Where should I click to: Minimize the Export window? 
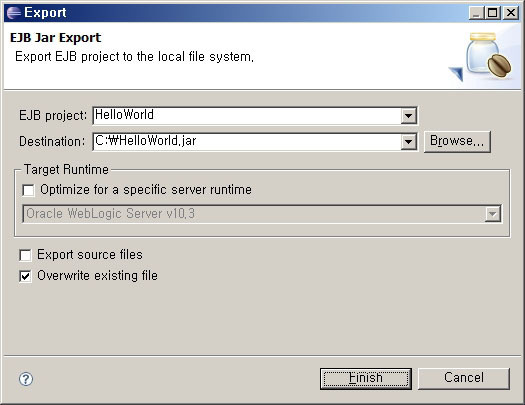point(476,13)
